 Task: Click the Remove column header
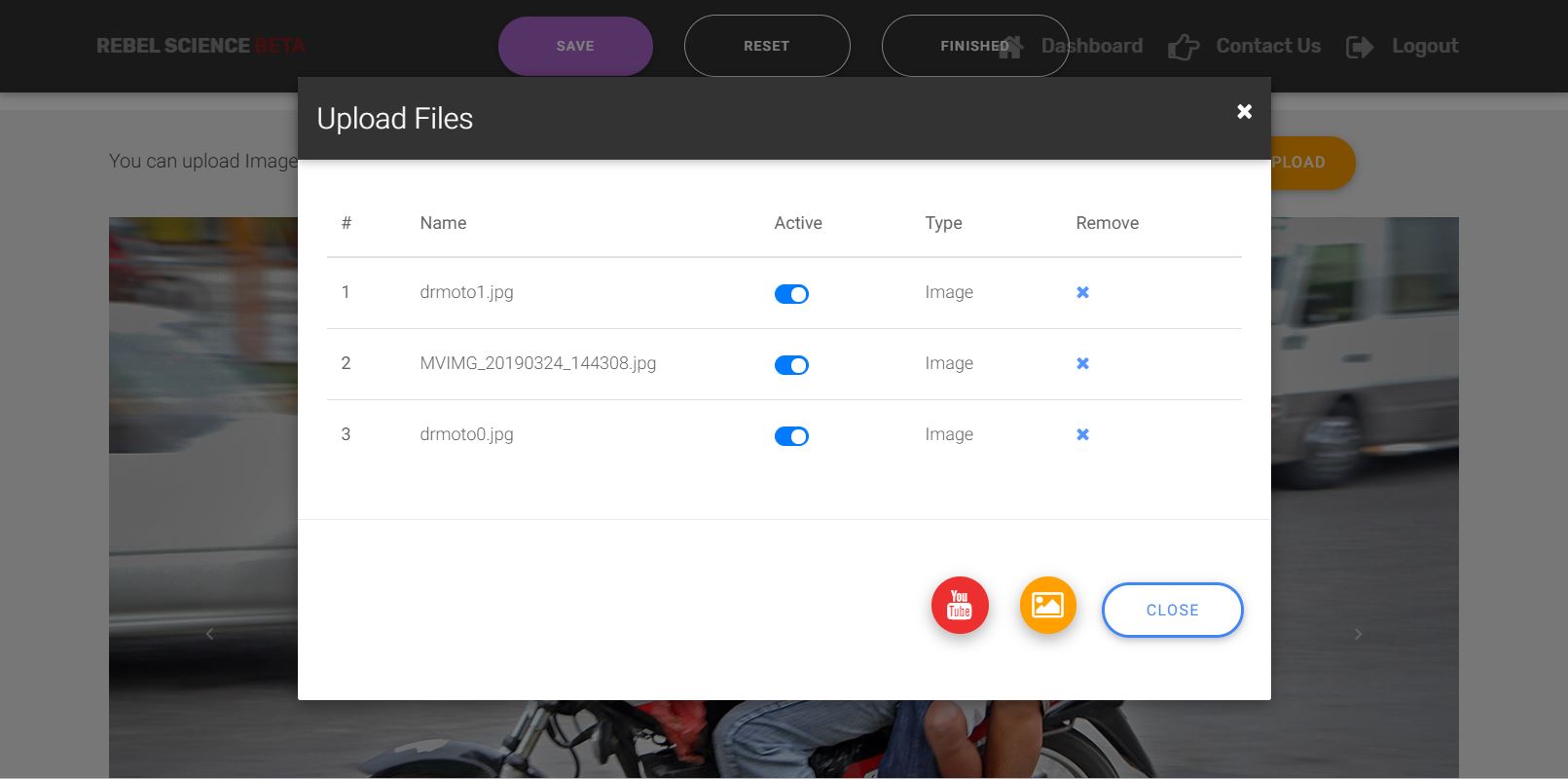(x=1107, y=223)
